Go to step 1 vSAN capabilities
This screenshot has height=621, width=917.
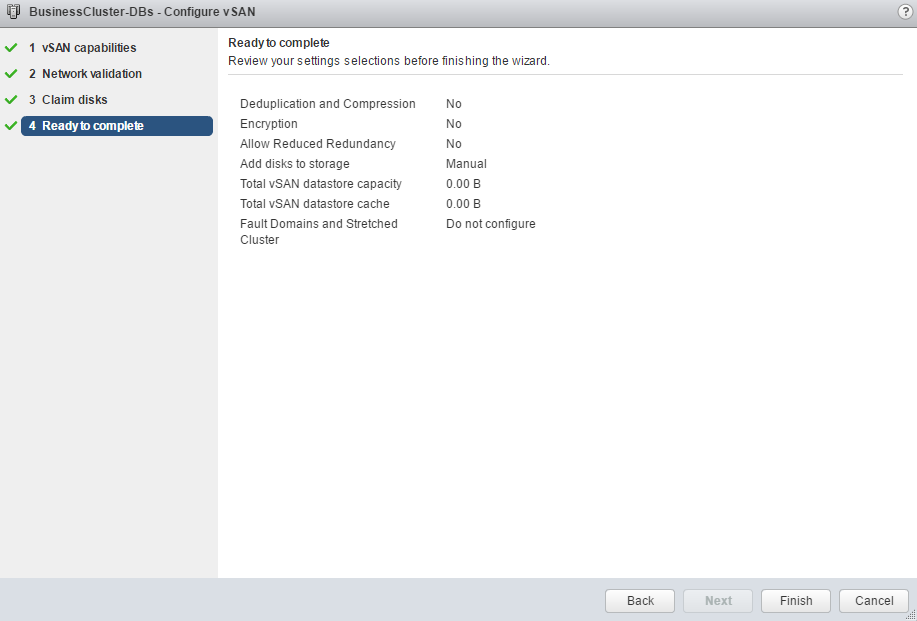89,48
